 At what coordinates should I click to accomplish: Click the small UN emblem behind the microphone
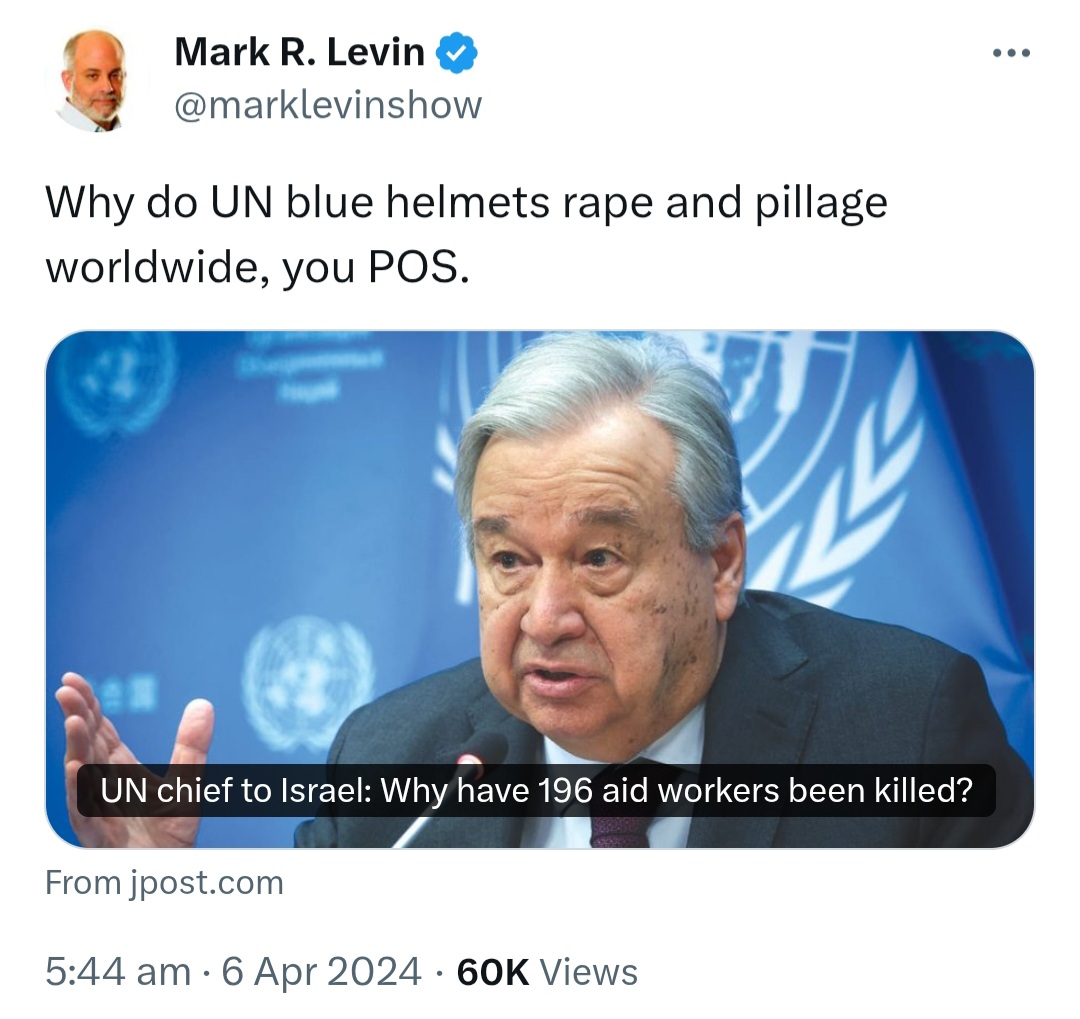(308, 682)
